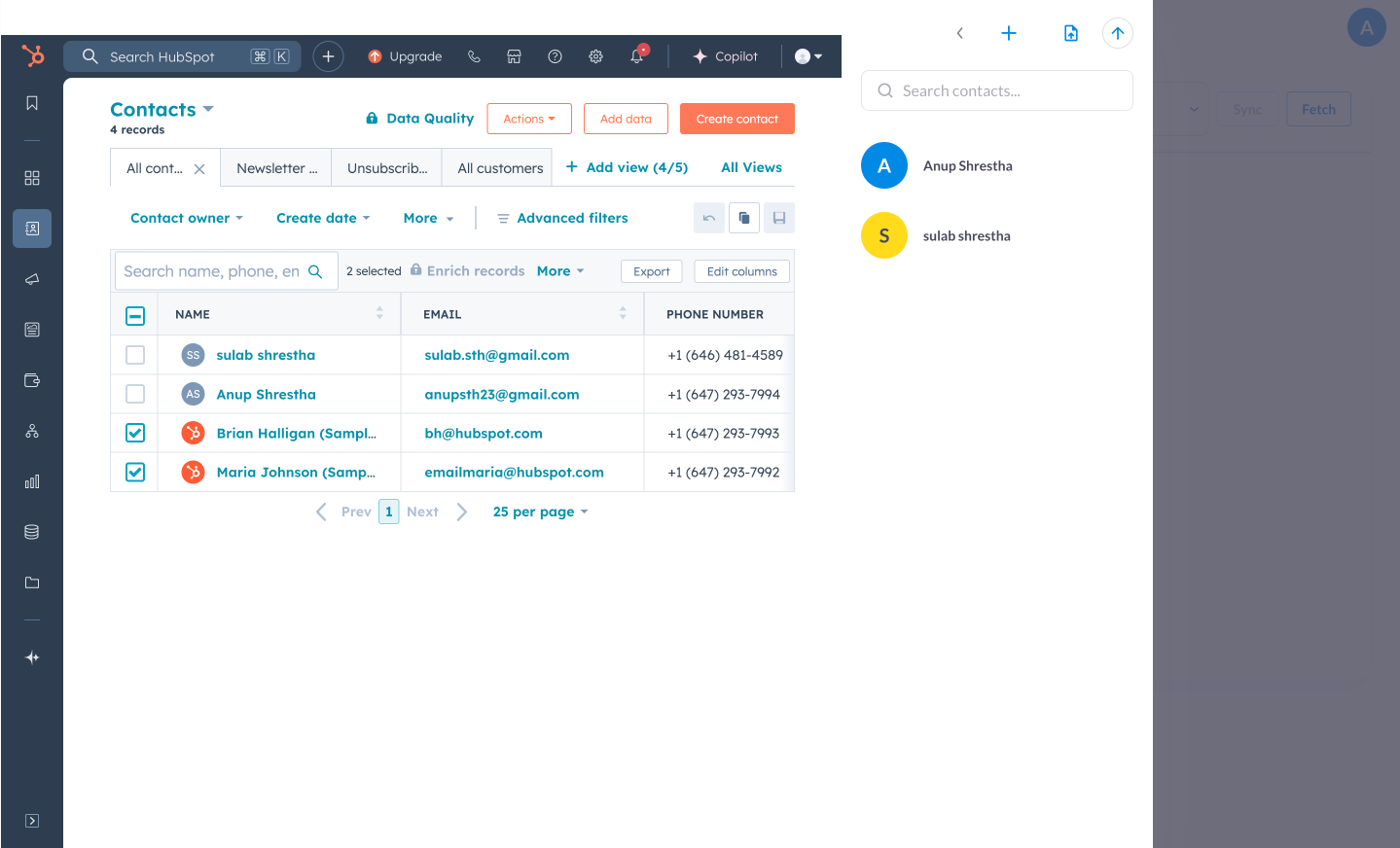The width and height of the screenshot is (1400, 848).
Task: Check the sulab shrestha row checkbox
Action: (x=135, y=355)
